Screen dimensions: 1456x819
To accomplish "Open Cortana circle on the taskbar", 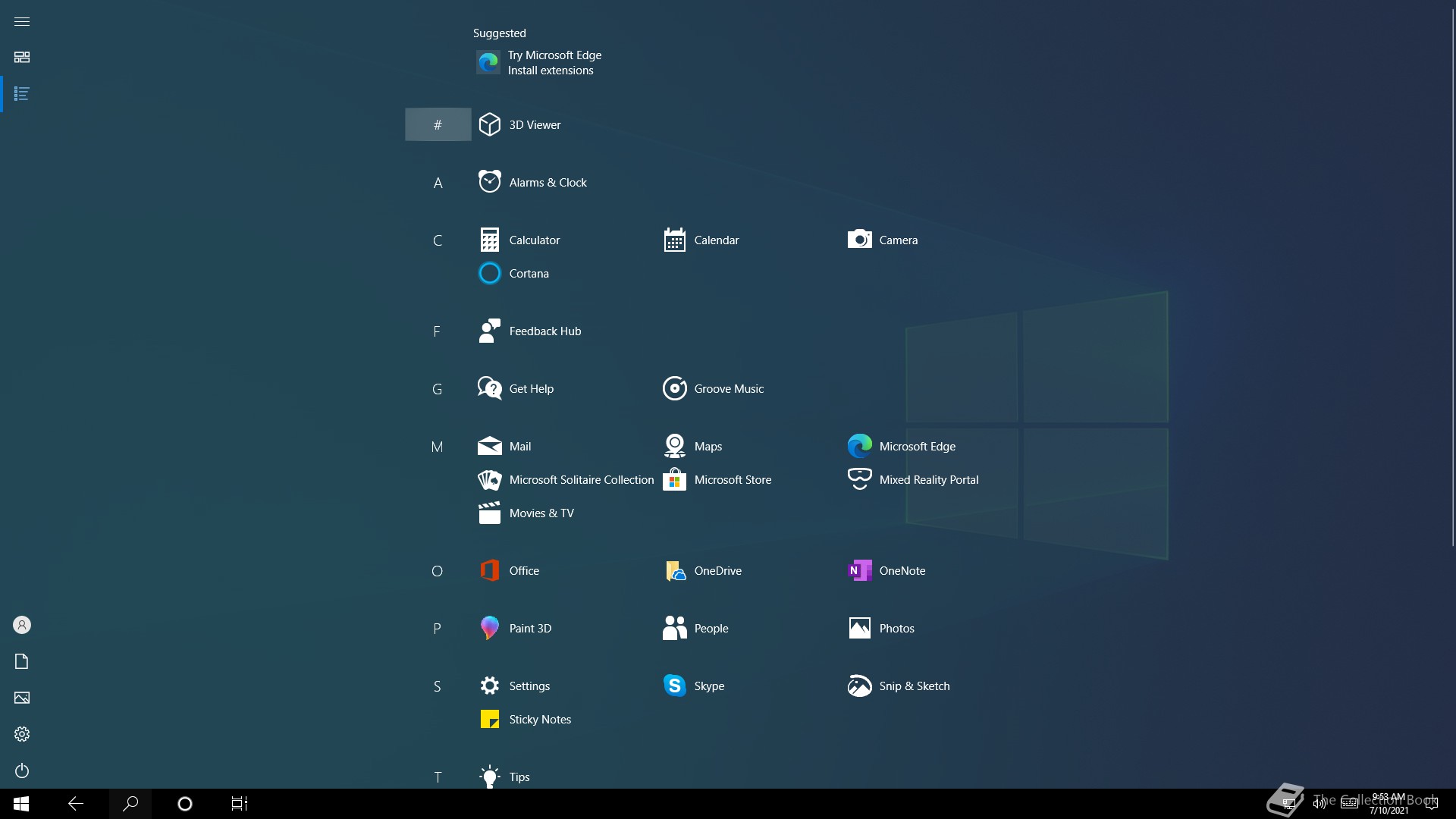I will [185, 804].
